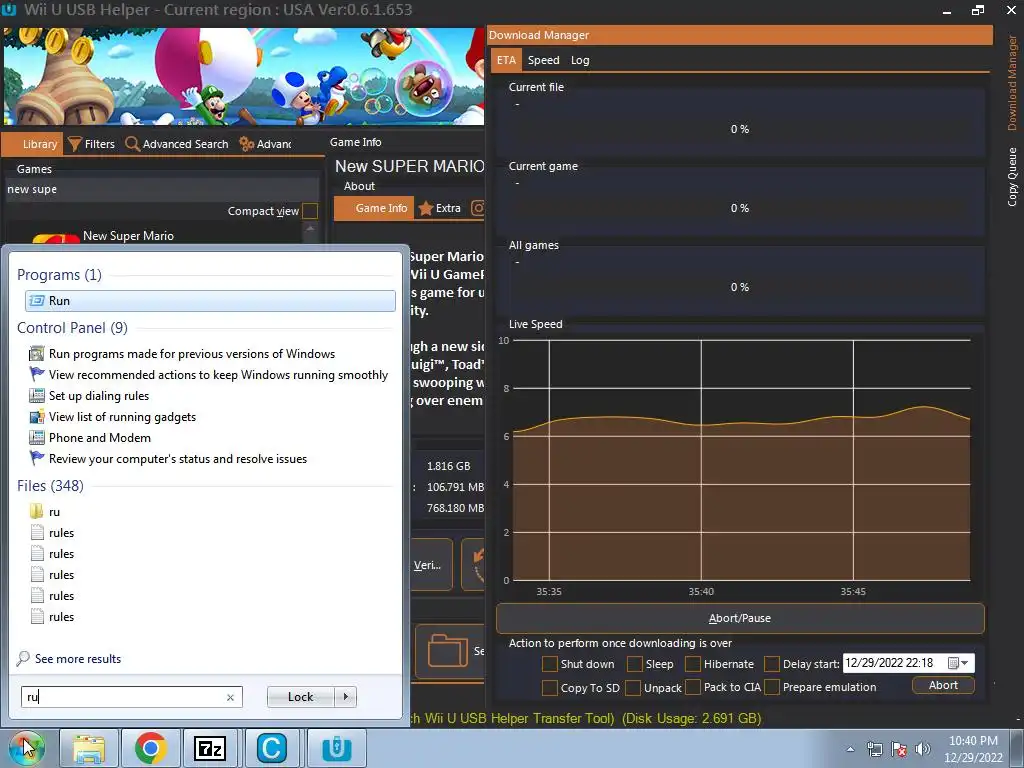This screenshot has width=1024, height=768.
Task: Enable the Prepare emulation checkbox
Action: click(x=772, y=688)
